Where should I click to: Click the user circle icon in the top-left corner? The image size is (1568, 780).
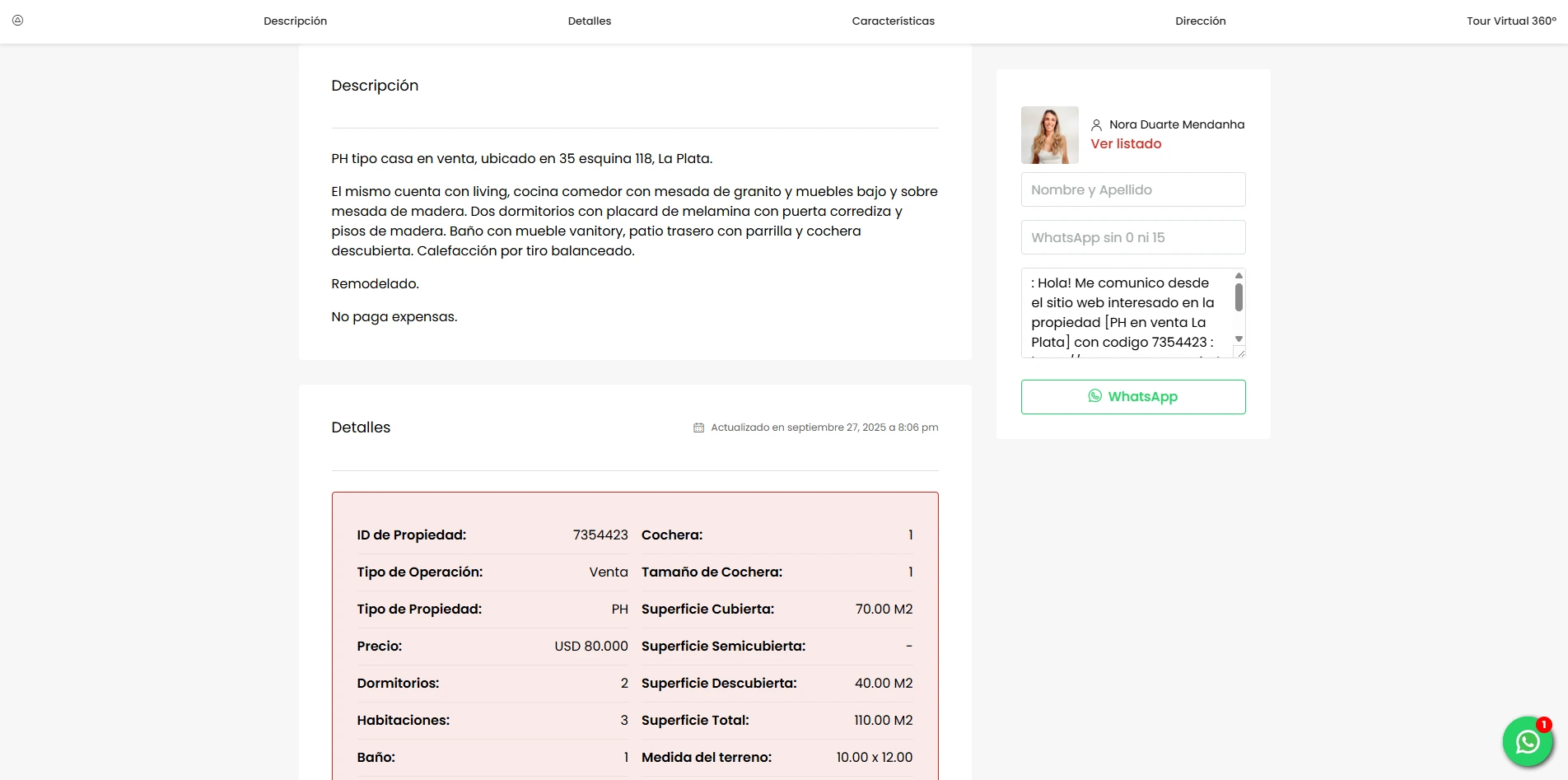[x=17, y=21]
